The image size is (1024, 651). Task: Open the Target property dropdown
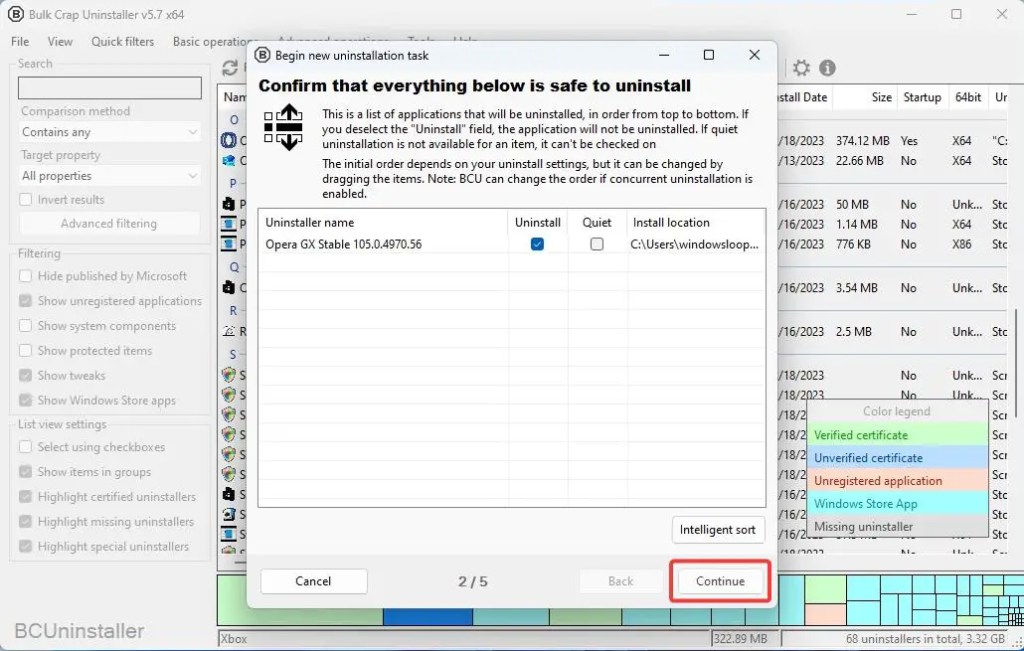pyautogui.click(x=109, y=176)
